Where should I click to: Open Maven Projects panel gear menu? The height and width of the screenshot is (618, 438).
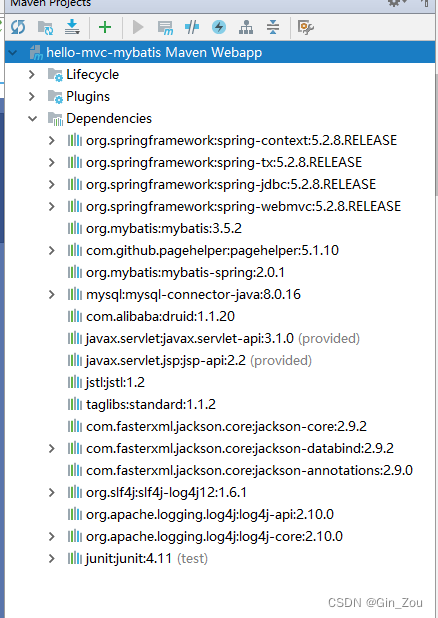[395, 3]
